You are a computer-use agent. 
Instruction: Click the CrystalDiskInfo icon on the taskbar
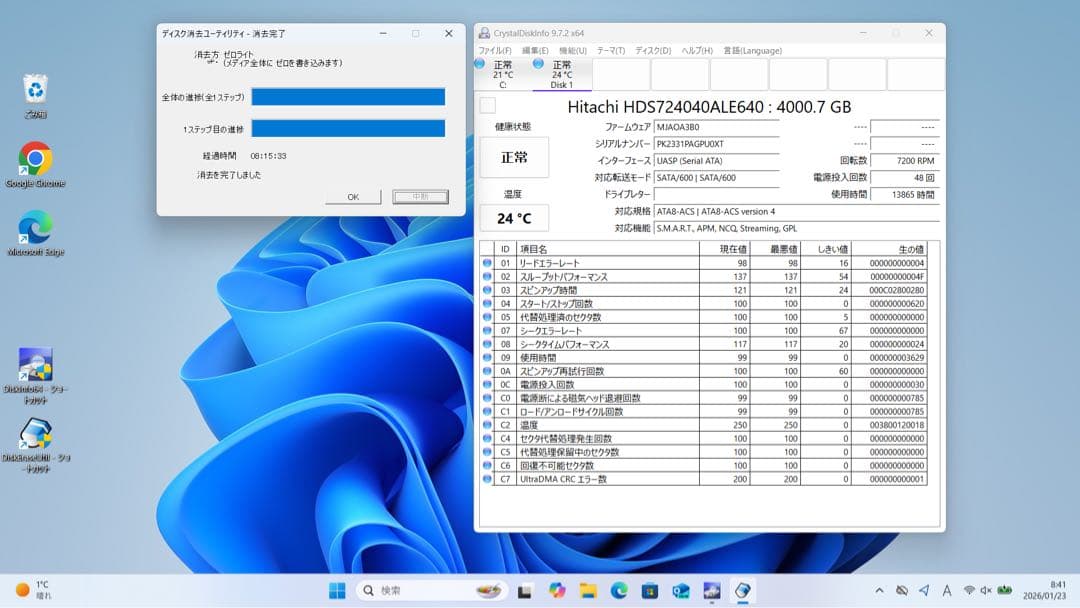pyautogui.click(x=742, y=590)
